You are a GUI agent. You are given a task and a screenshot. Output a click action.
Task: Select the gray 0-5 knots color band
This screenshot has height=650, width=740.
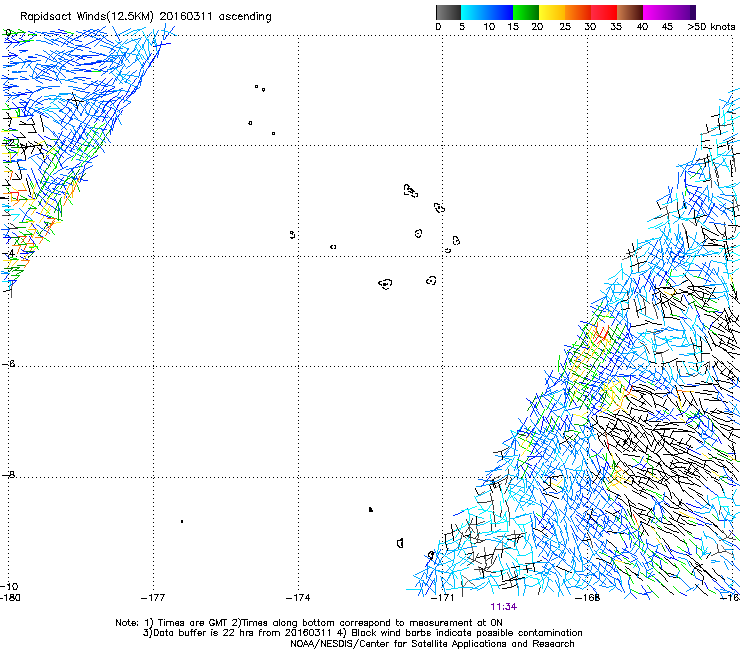[448, 12]
